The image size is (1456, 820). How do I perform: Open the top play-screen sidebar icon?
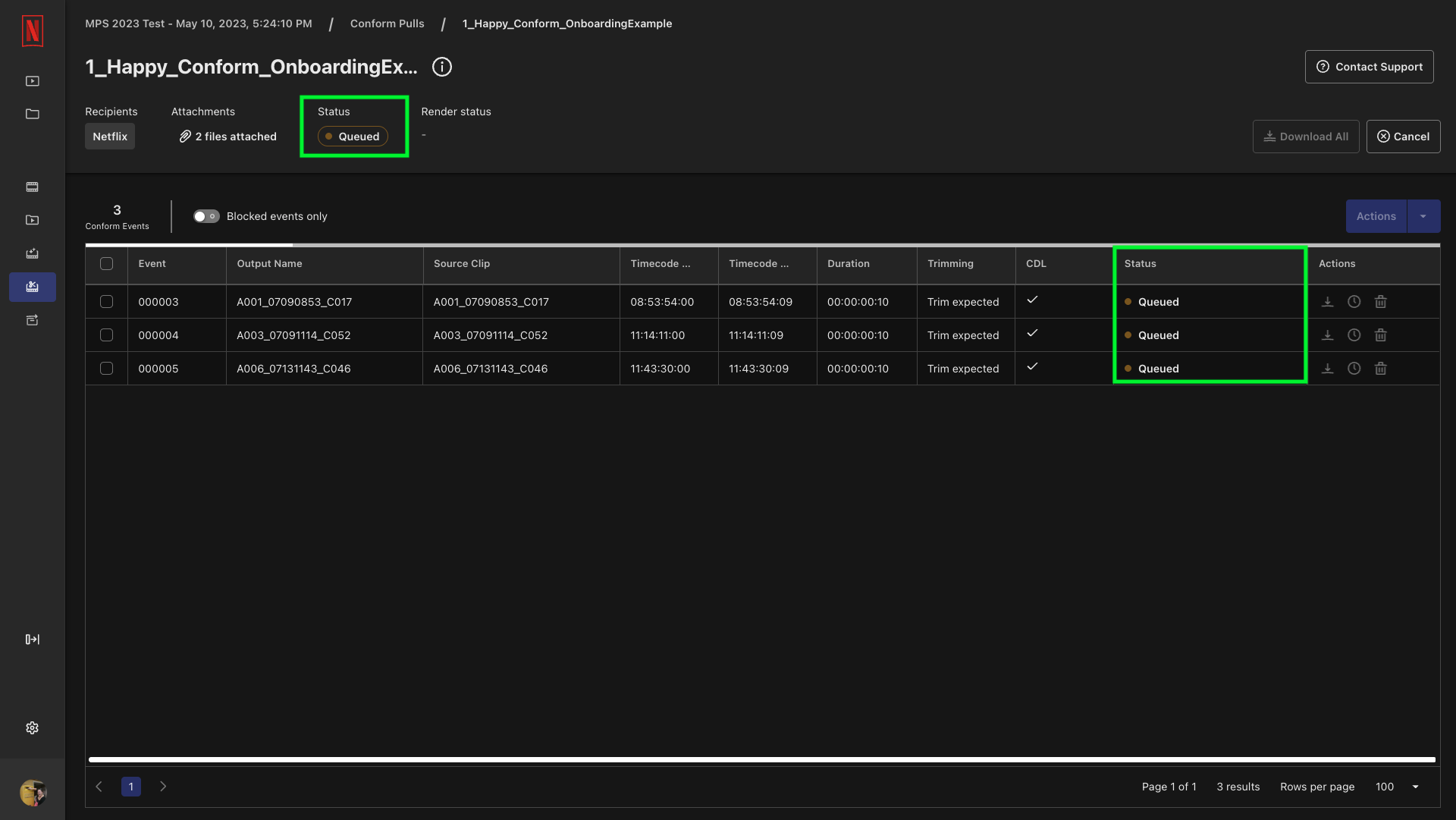33,81
